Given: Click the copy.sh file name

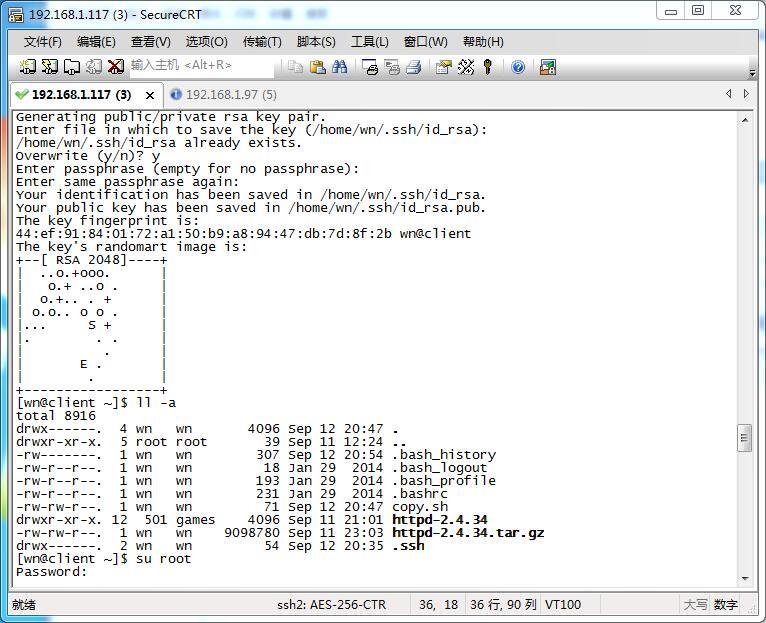Looking at the screenshot, I should tap(420, 507).
